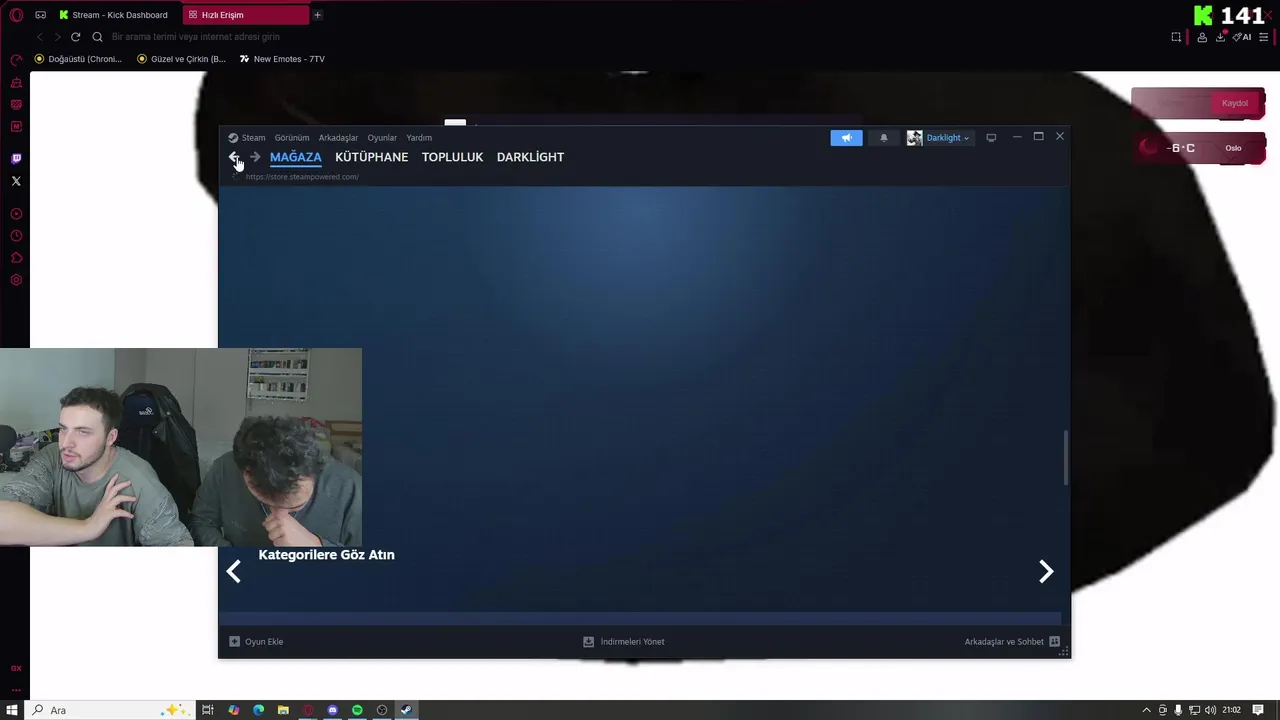Open Opera sidebar extensions cube icon
Screen dimensions: 1280x720
tap(16, 258)
